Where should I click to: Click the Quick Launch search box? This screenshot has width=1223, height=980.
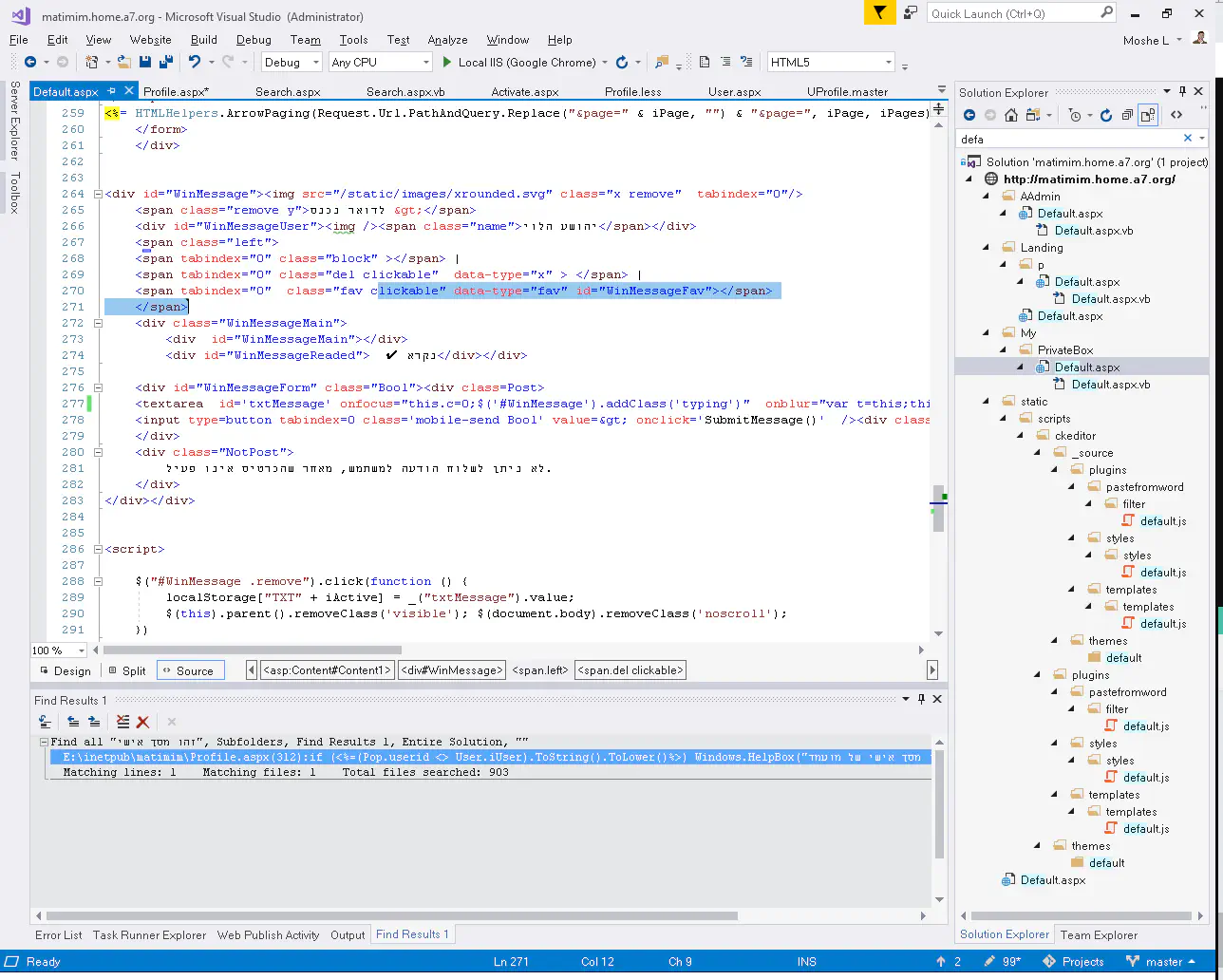tap(1012, 13)
